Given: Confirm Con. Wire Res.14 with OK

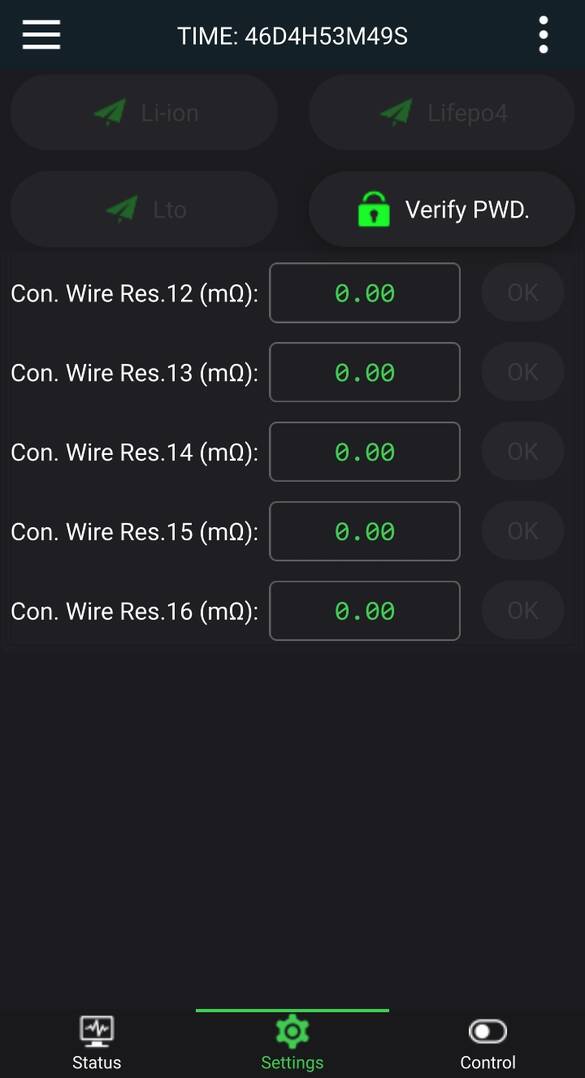Looking at the screenshot, I should pyautogui.click(x=522, y=452).
